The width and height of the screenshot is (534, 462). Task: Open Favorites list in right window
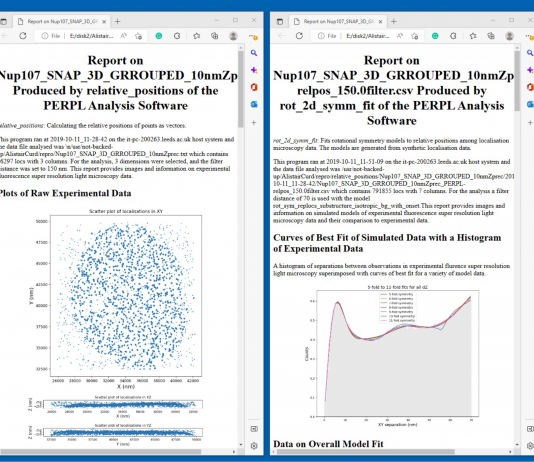[x=473, y=36]
